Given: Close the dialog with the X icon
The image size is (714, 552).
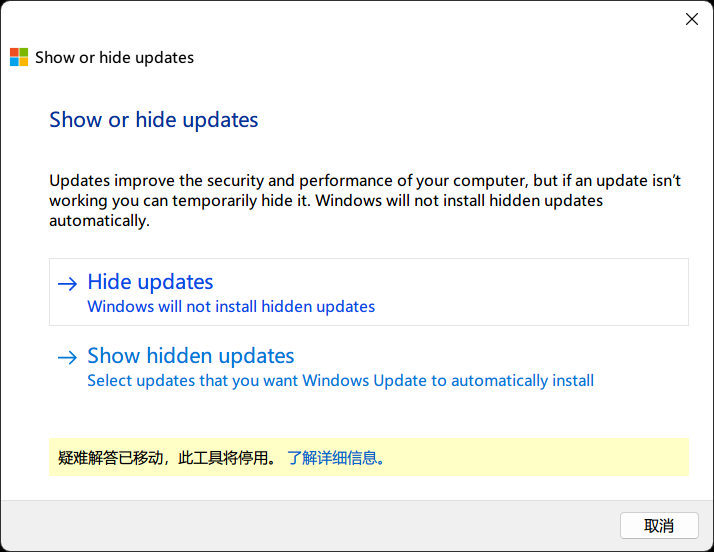Looking at the screenshot, I should pos(692,19).
